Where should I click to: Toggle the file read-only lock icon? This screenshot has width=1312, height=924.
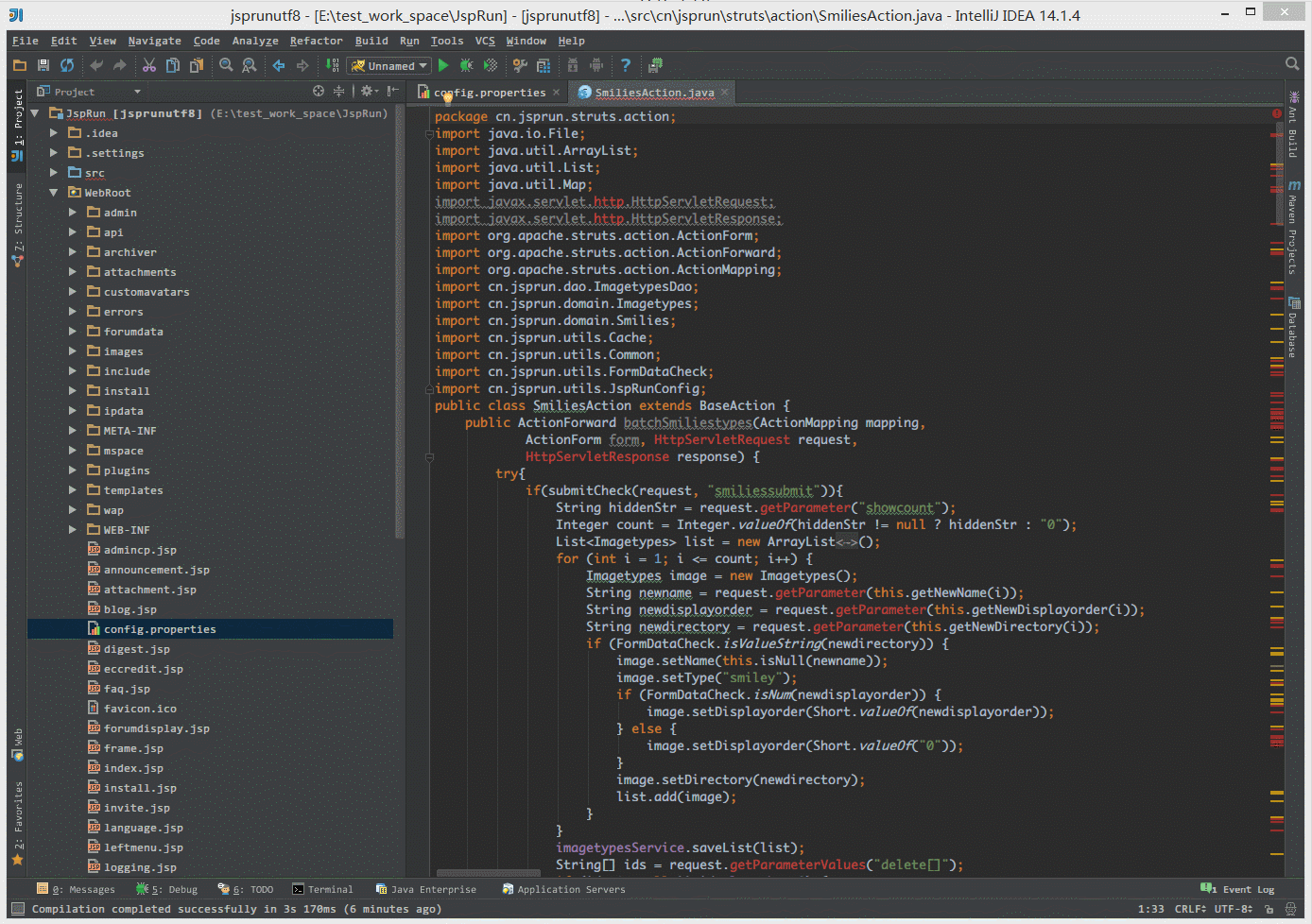(1269, 909)
